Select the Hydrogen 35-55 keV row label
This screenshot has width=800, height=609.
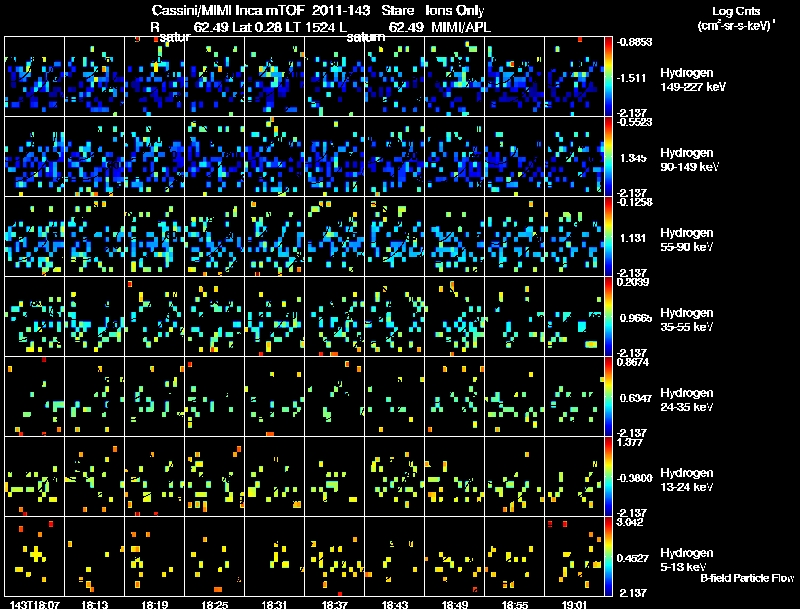(x=687, y=320)
